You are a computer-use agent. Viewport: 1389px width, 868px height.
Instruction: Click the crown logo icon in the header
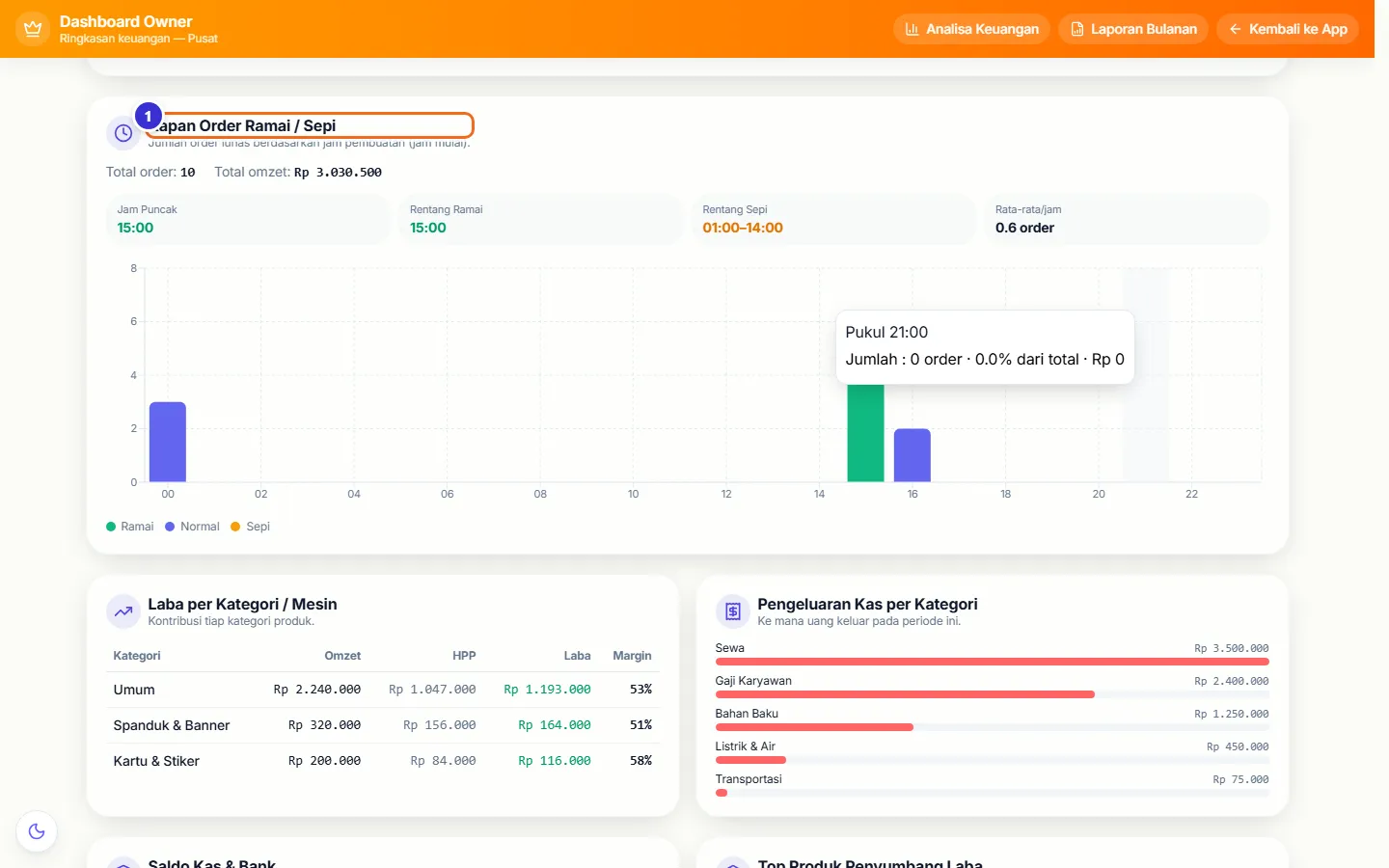tap(33, 29)
